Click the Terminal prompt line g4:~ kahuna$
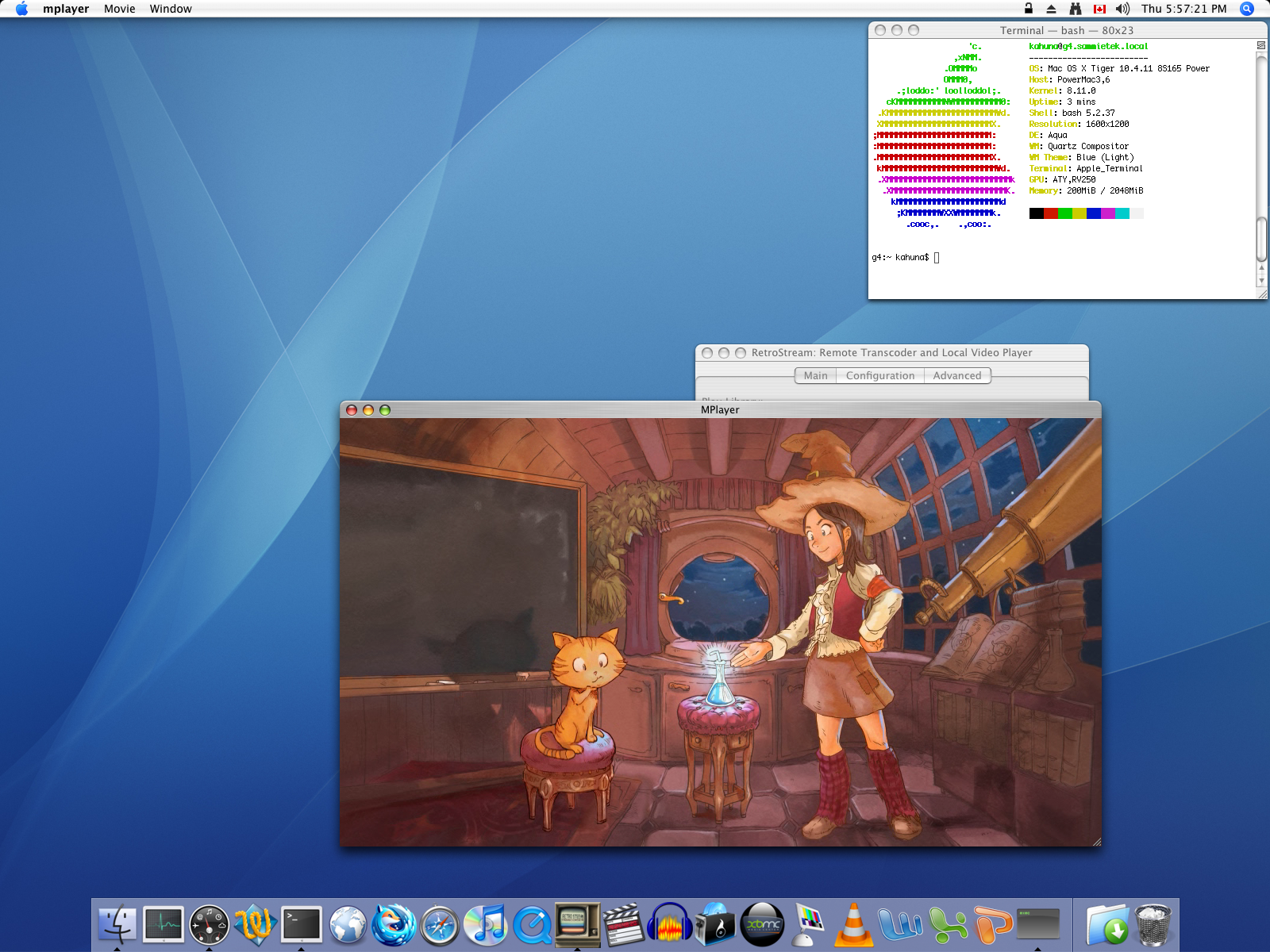 click(x=905, y=257)
